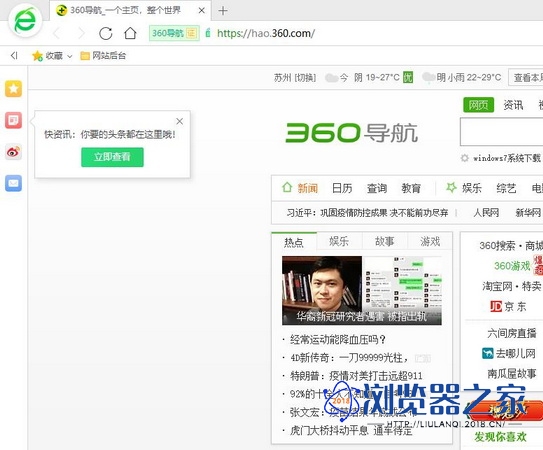The height and width of the screenshot is (450, 543).
Task: Open the 查询 category link
Action: [x=377, y=188]
